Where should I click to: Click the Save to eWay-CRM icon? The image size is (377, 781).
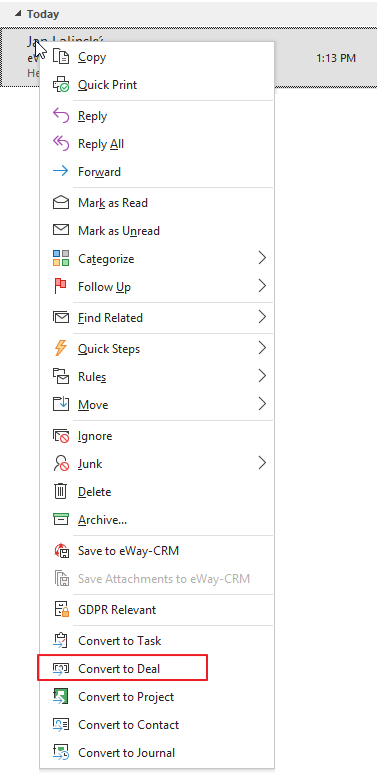point(61,551)
